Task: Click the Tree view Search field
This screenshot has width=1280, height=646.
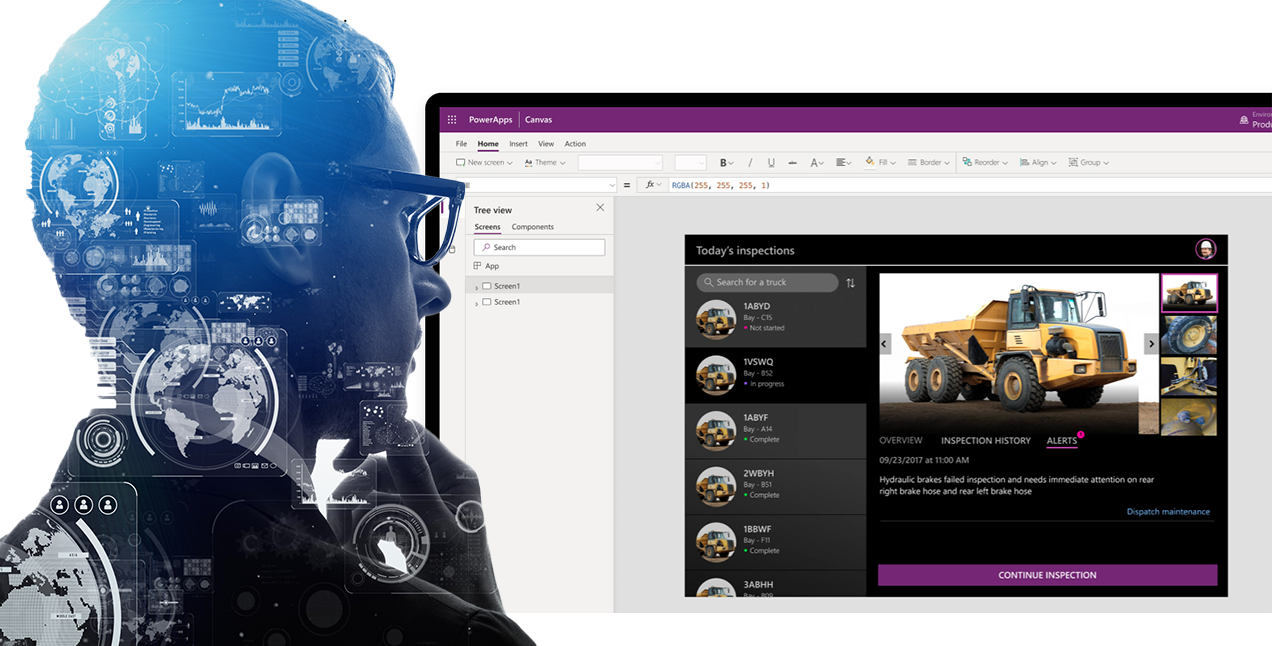Action: pos(539,247)
